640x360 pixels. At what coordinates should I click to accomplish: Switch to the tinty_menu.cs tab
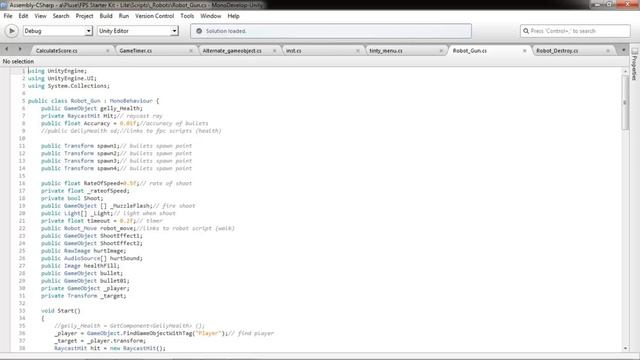click(x=405, y=51)
